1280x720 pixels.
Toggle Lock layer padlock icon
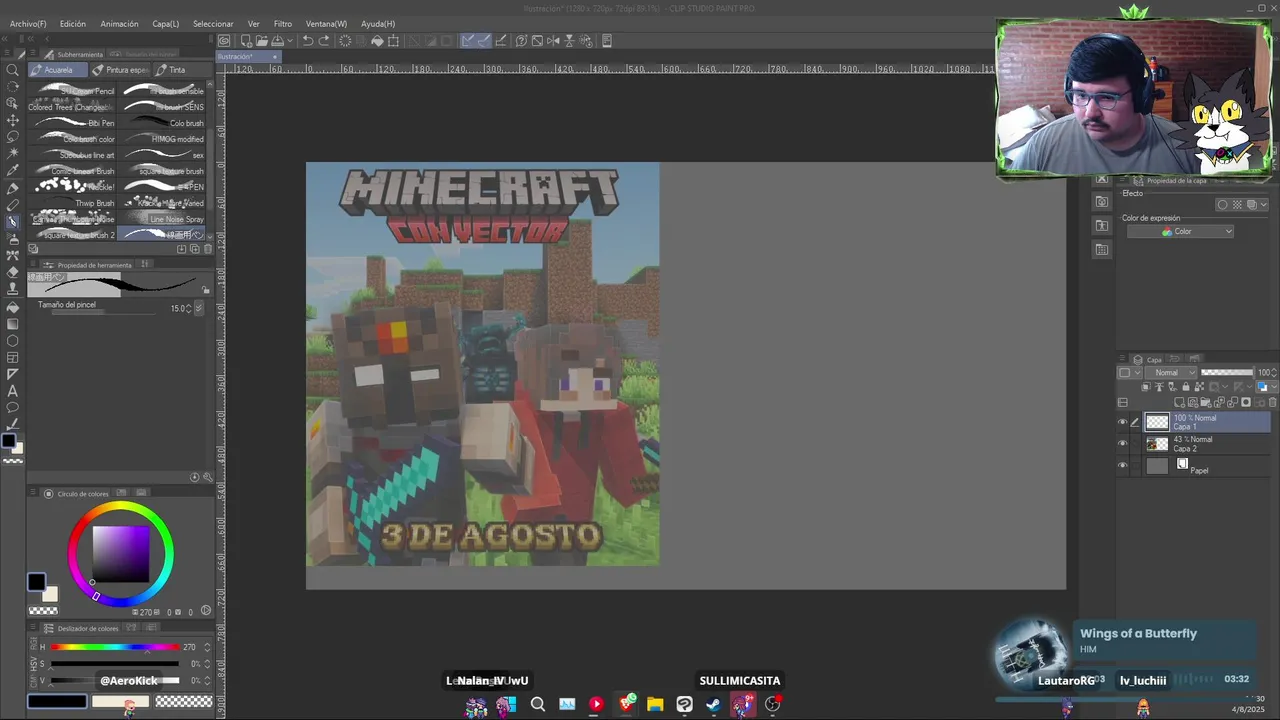(x=1187, y=387)
